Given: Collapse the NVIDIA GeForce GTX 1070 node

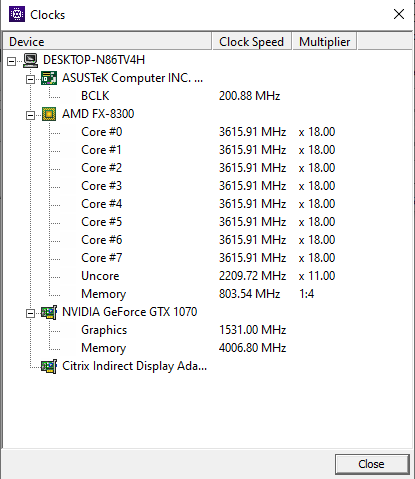Looking at the screenshot, I should (30, 313).
